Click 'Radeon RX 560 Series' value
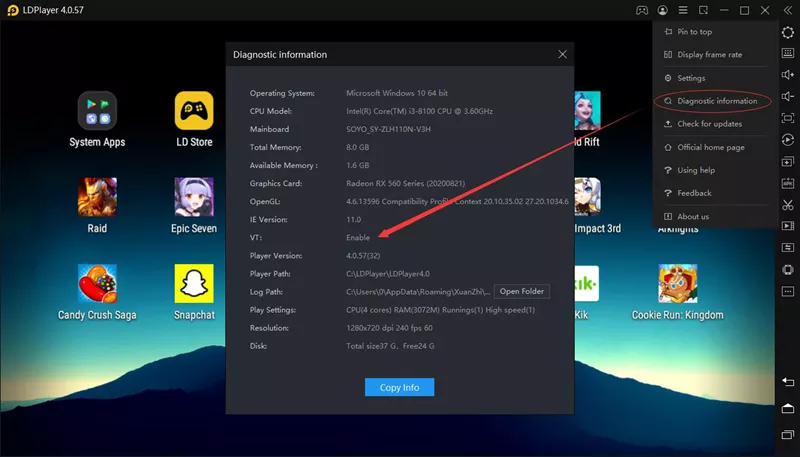The height and width of the screenshot is (457, 800). [406, 183]
